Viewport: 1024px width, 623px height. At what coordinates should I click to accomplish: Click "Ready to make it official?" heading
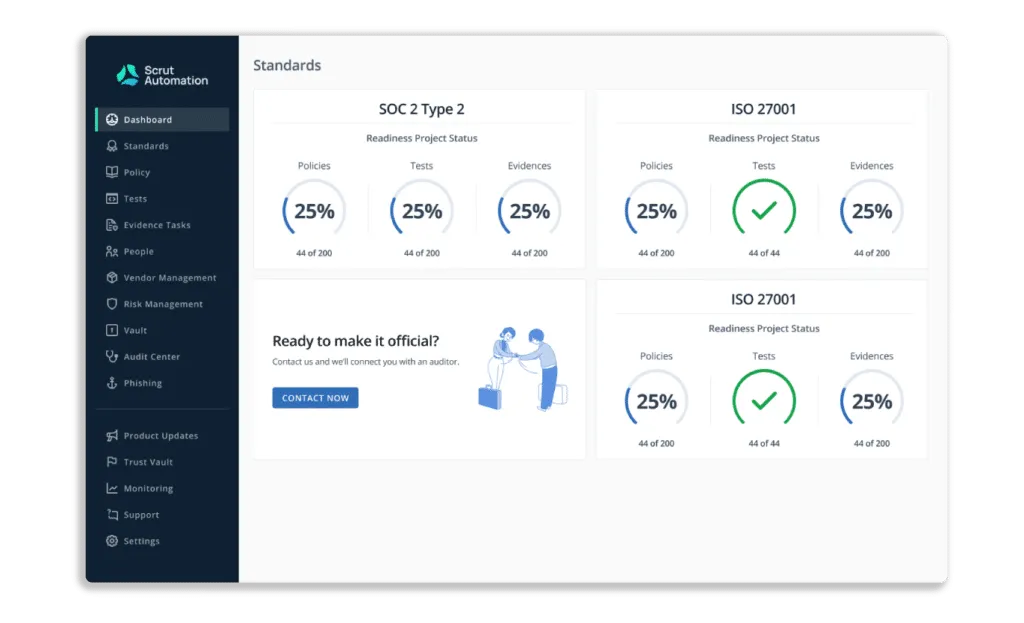[x=355, y=341]
